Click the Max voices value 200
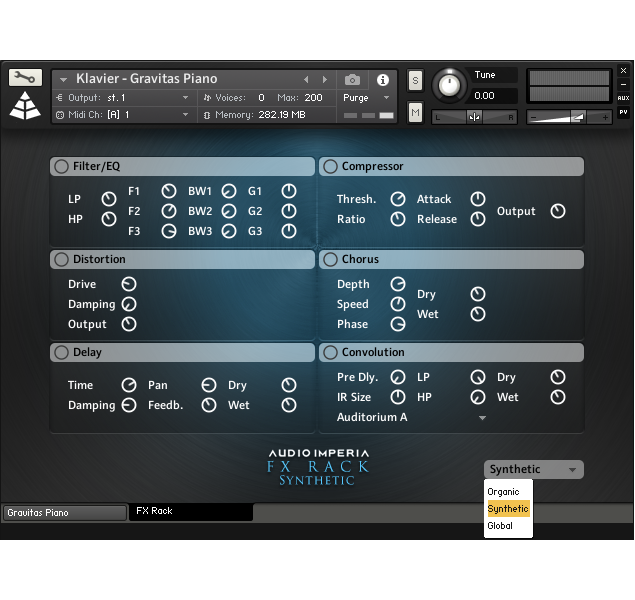Screen dimensions: 635x600 coord(313,98)
